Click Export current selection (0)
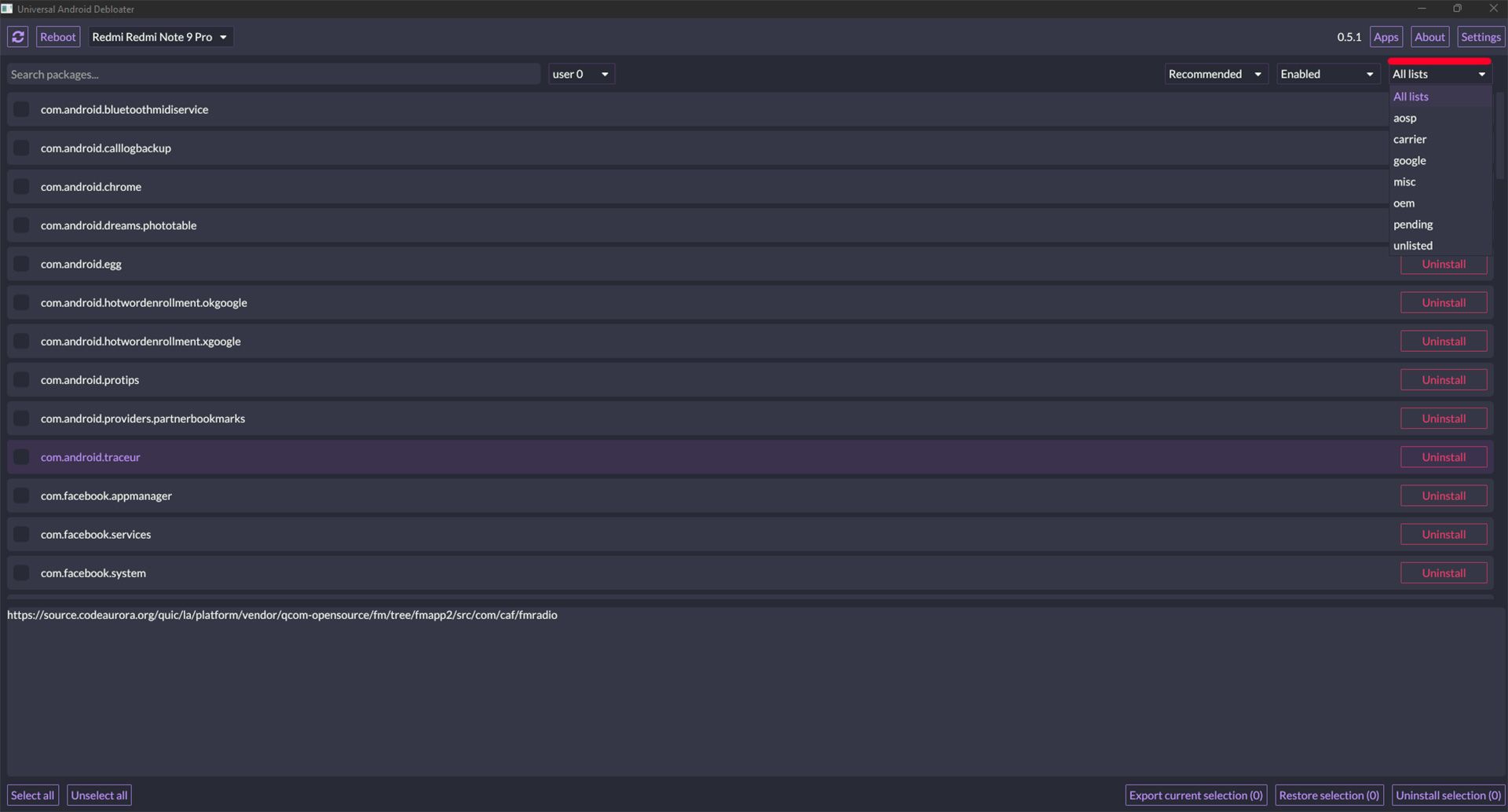The width and height of the screenshot is (1508, 812). (x=1196, y=795)
